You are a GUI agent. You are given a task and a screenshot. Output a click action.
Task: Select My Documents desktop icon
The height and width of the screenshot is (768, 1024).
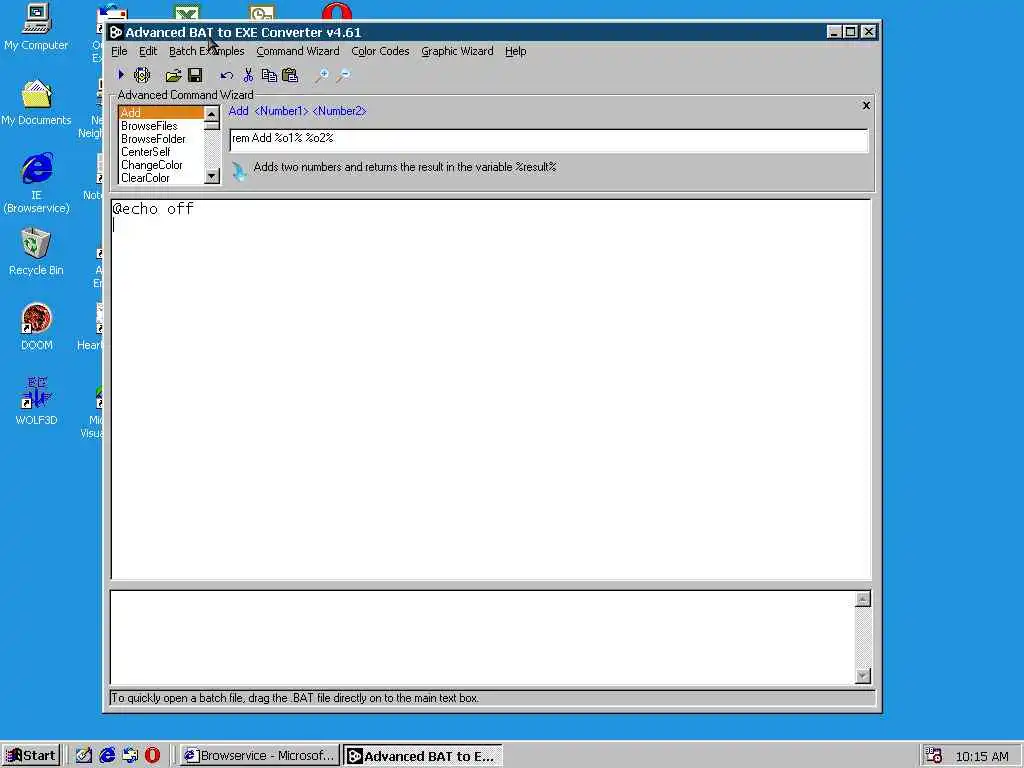[x=36, y=103]
